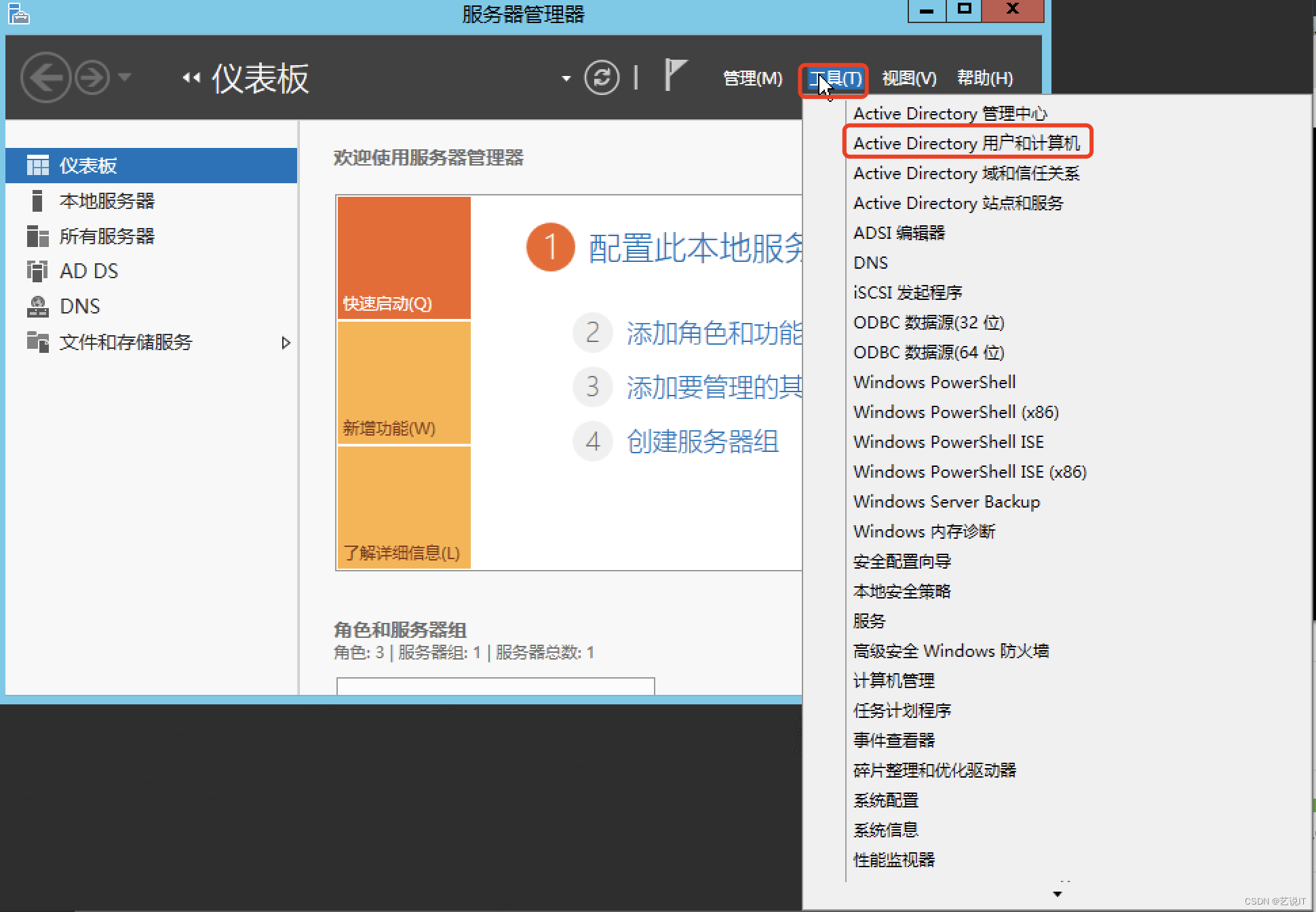
Task: Click the back navigation arrow
Action: [x=45, y=77]
